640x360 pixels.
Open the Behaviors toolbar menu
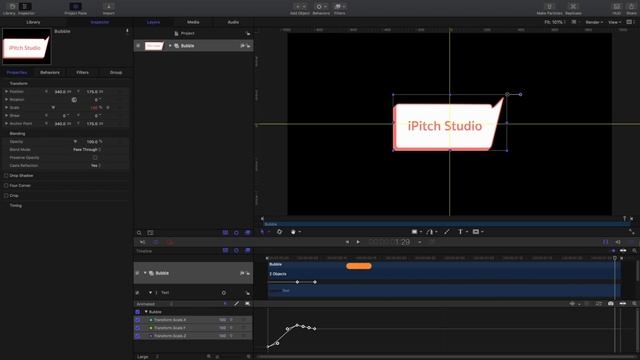coord(321,8)
